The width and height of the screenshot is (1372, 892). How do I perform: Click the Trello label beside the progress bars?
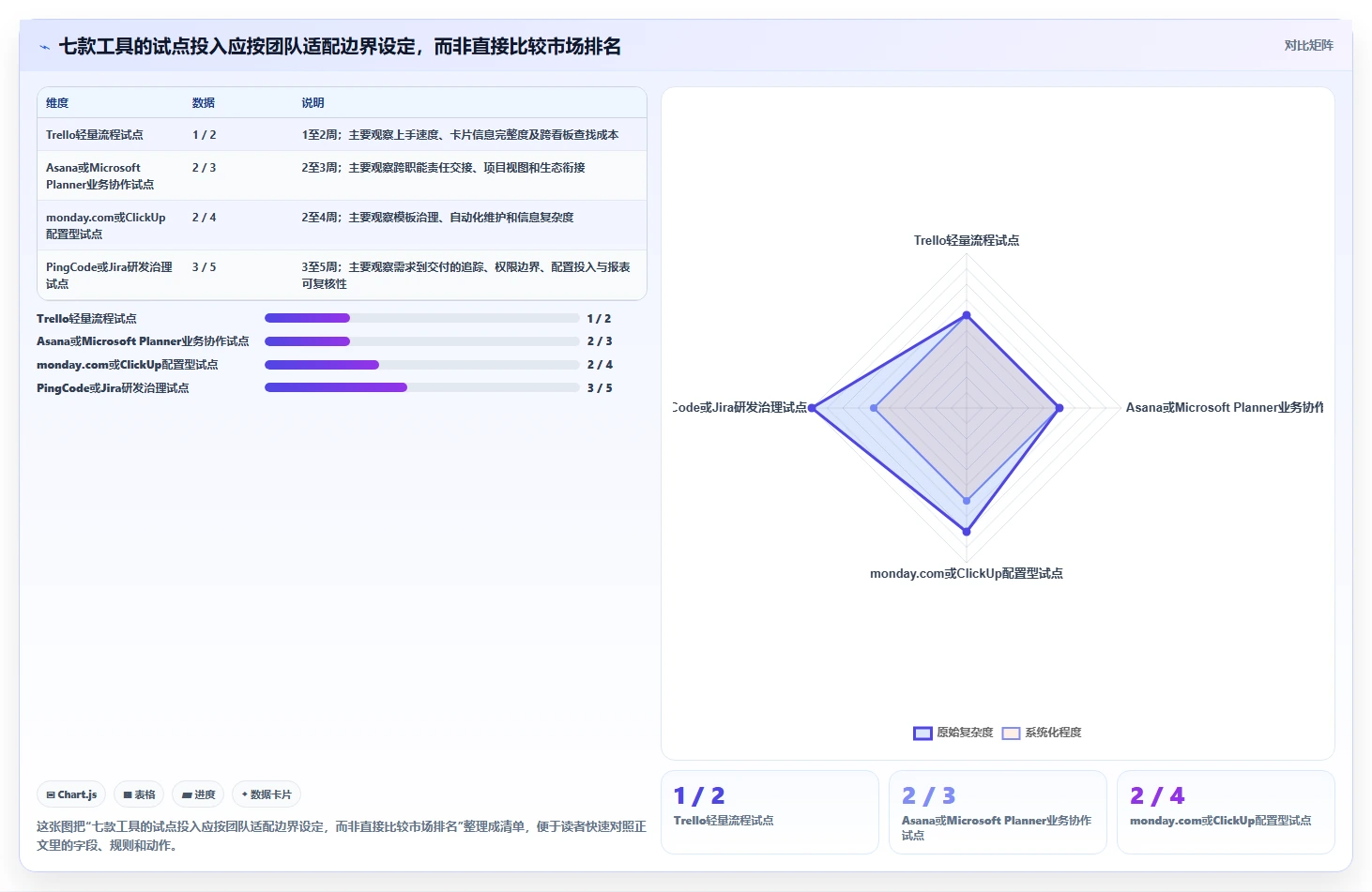coord(86,319)
